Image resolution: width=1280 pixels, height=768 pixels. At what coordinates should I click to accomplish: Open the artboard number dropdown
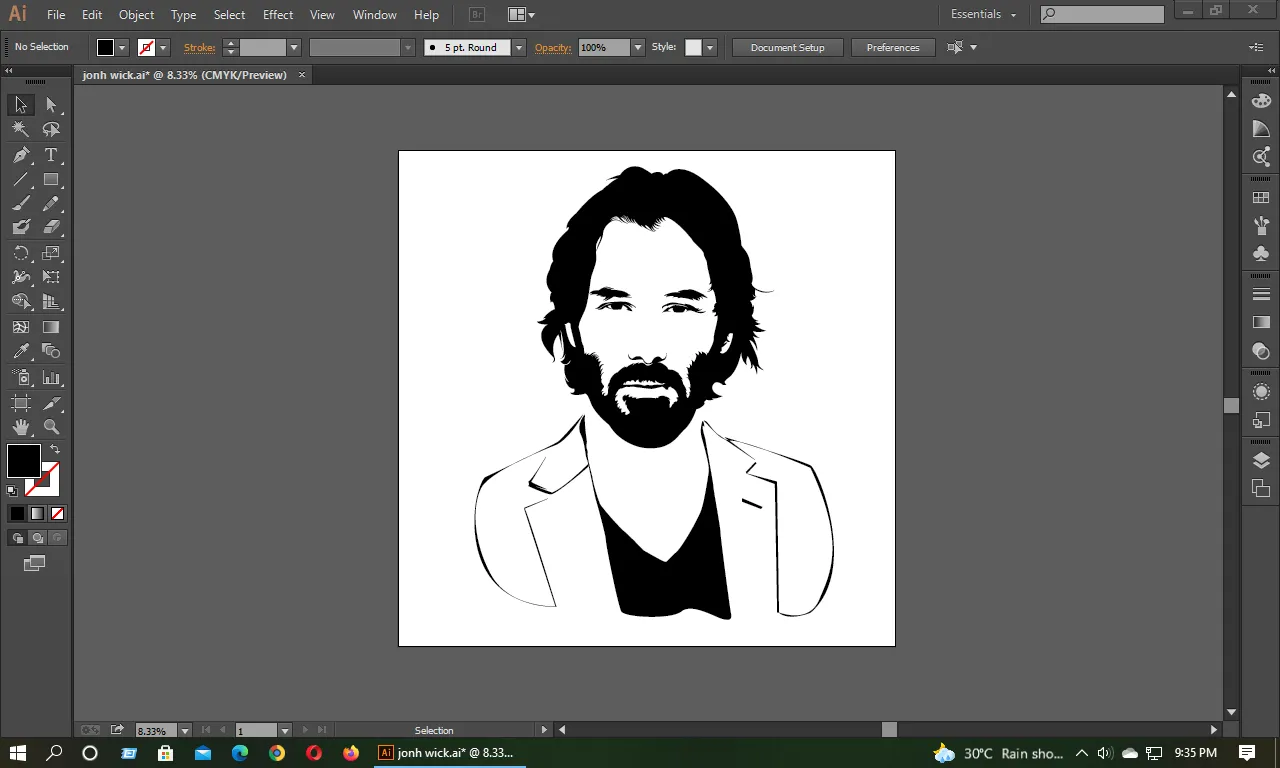[285, 731]
